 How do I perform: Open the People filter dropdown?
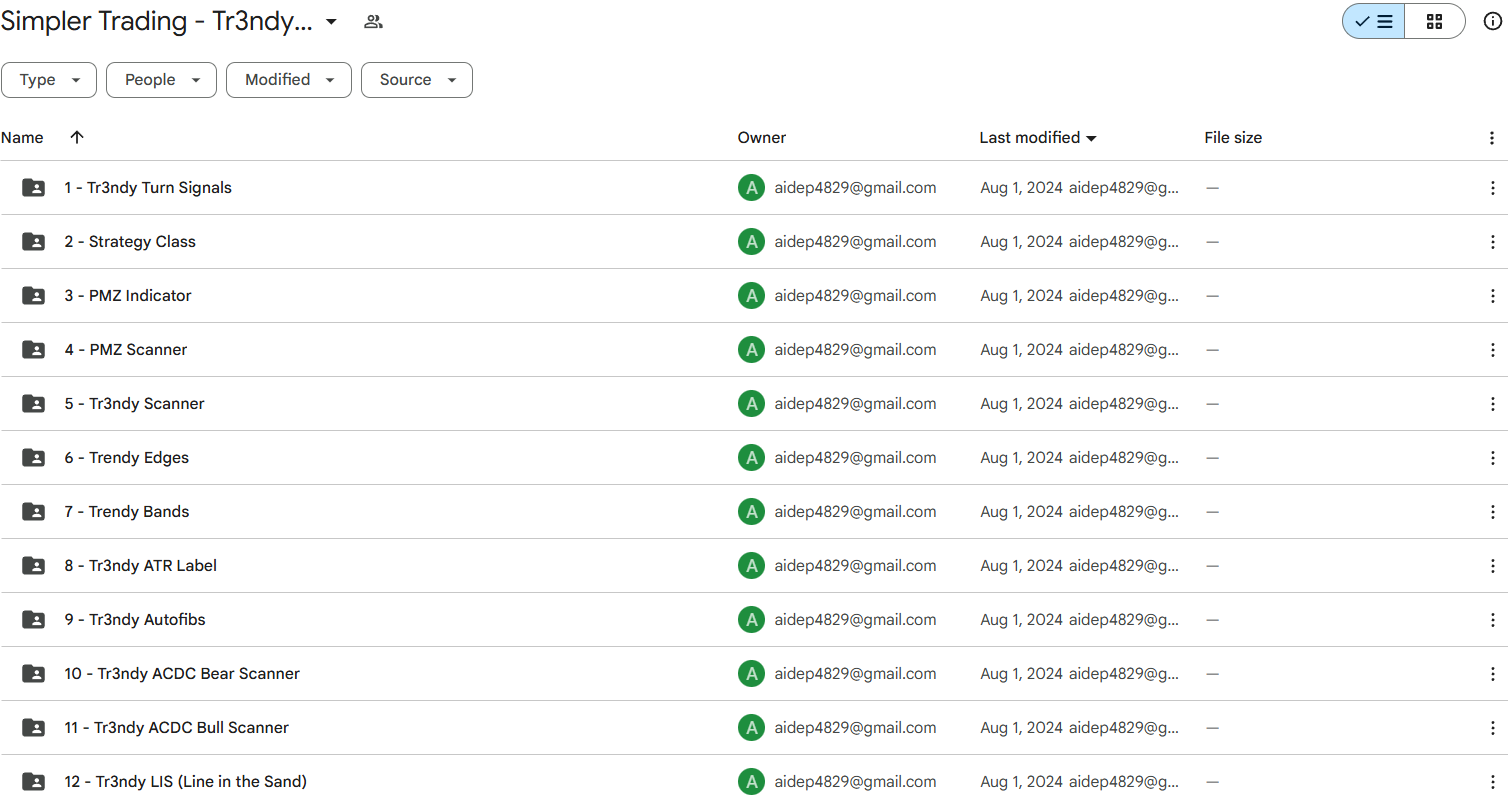[x=161, y=80]
